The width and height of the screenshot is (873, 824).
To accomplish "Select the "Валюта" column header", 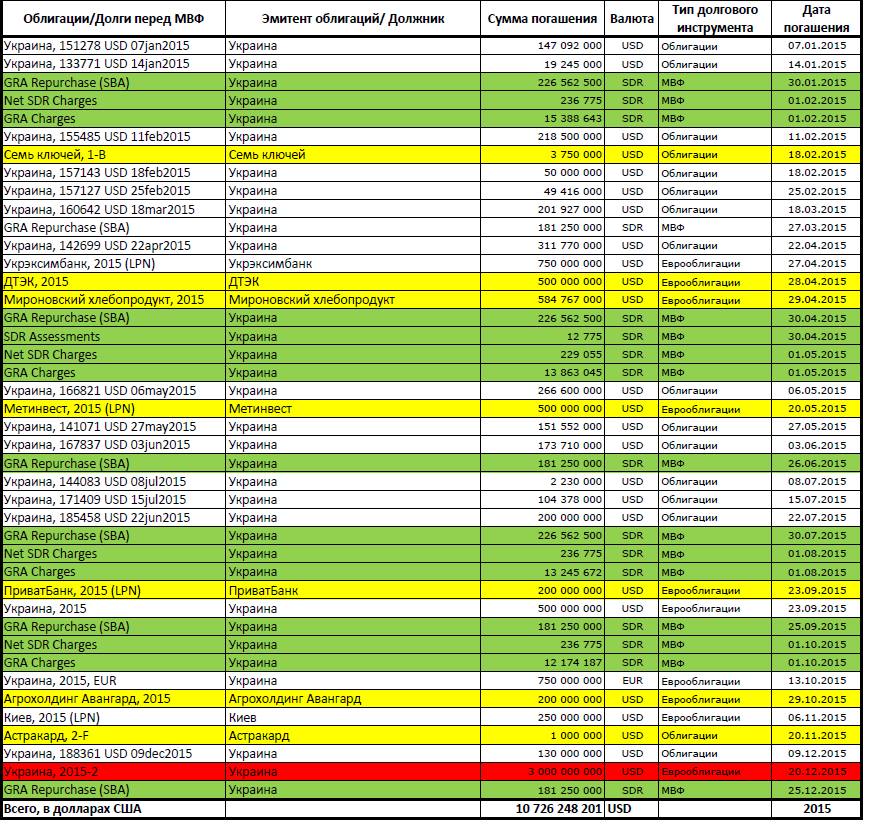I will tap(632, 20).
